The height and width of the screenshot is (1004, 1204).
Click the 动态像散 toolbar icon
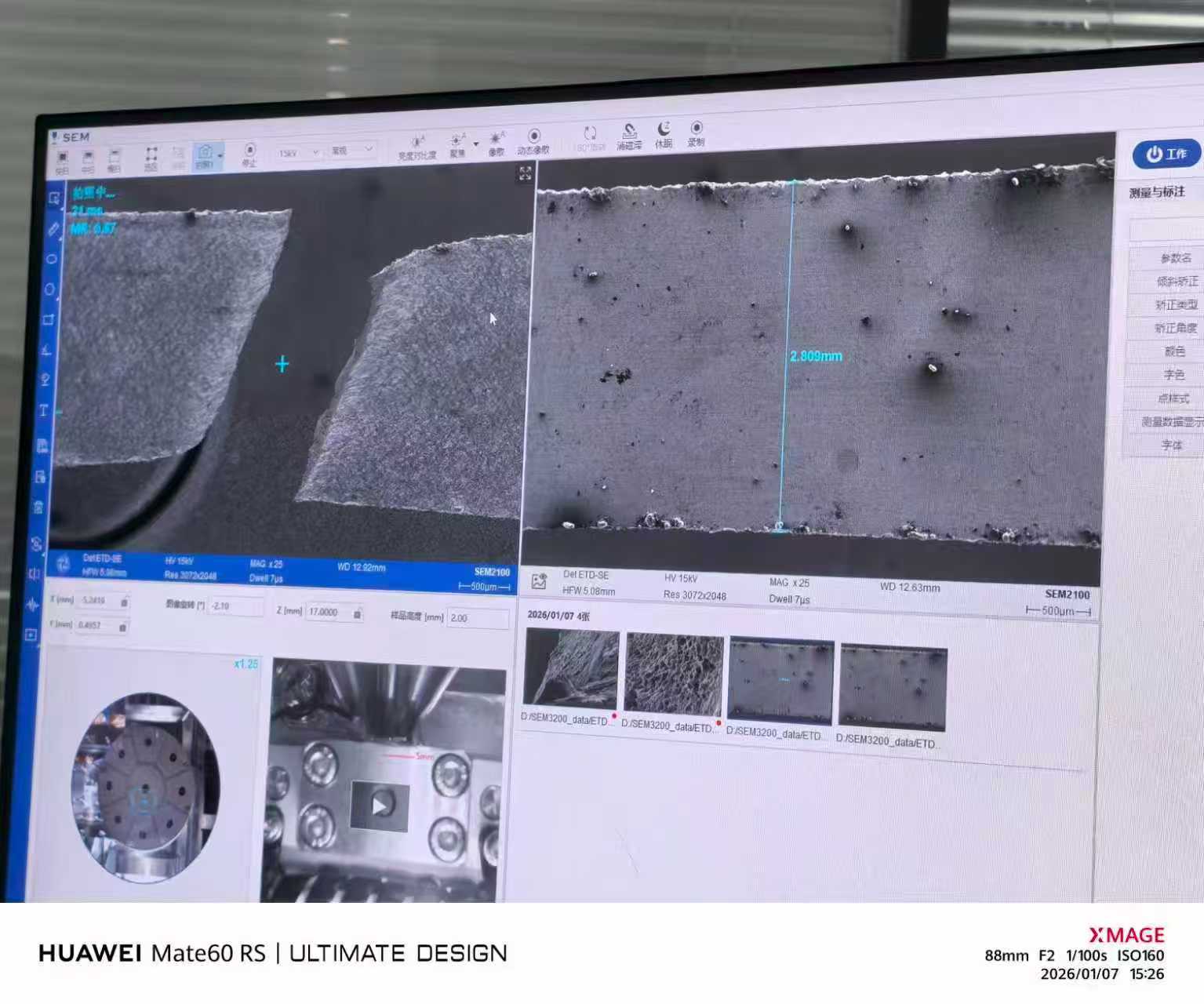pos(533,138)
